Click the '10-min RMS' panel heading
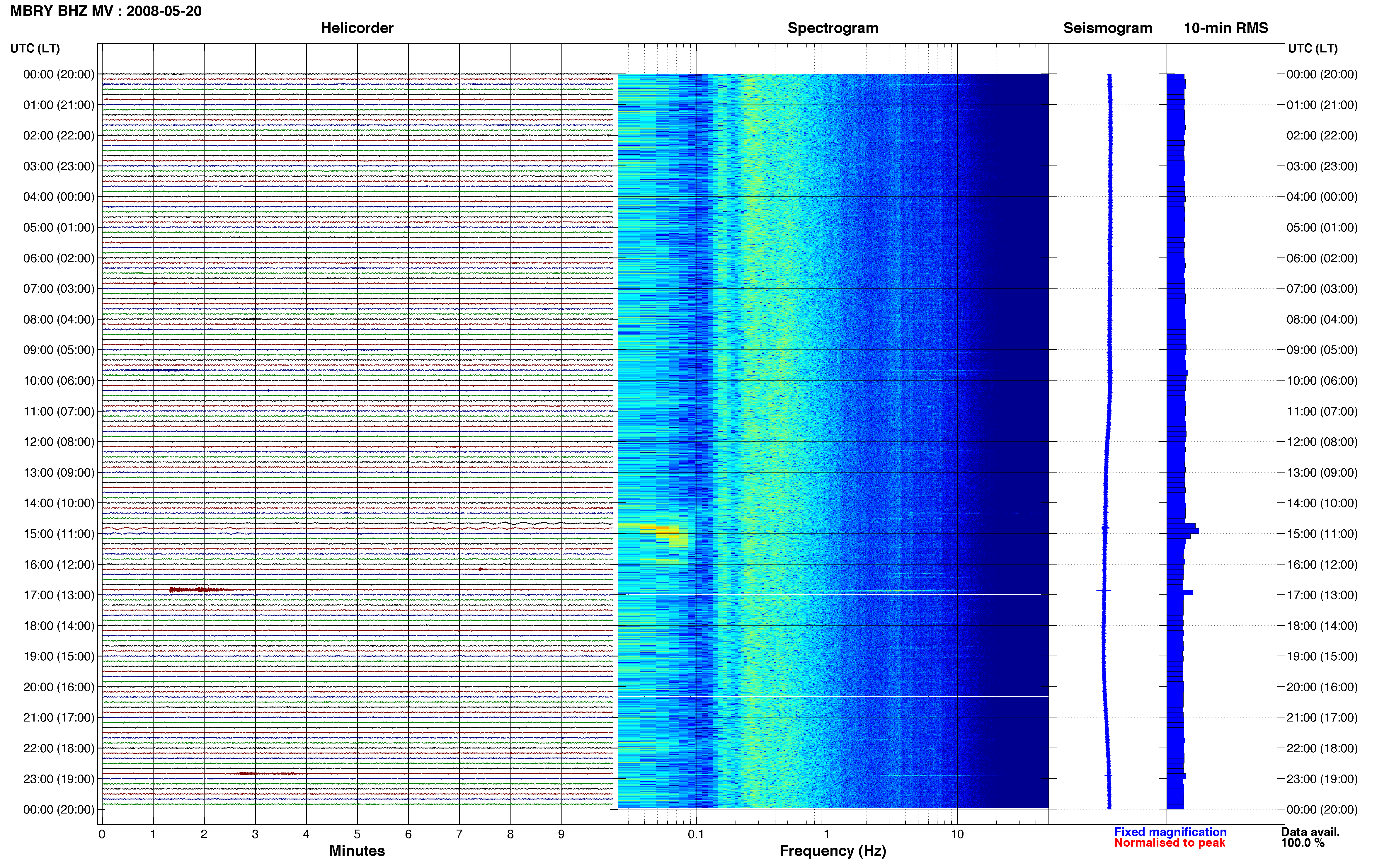Viewport: 1389px width, 868px height. coord(1226,28)
